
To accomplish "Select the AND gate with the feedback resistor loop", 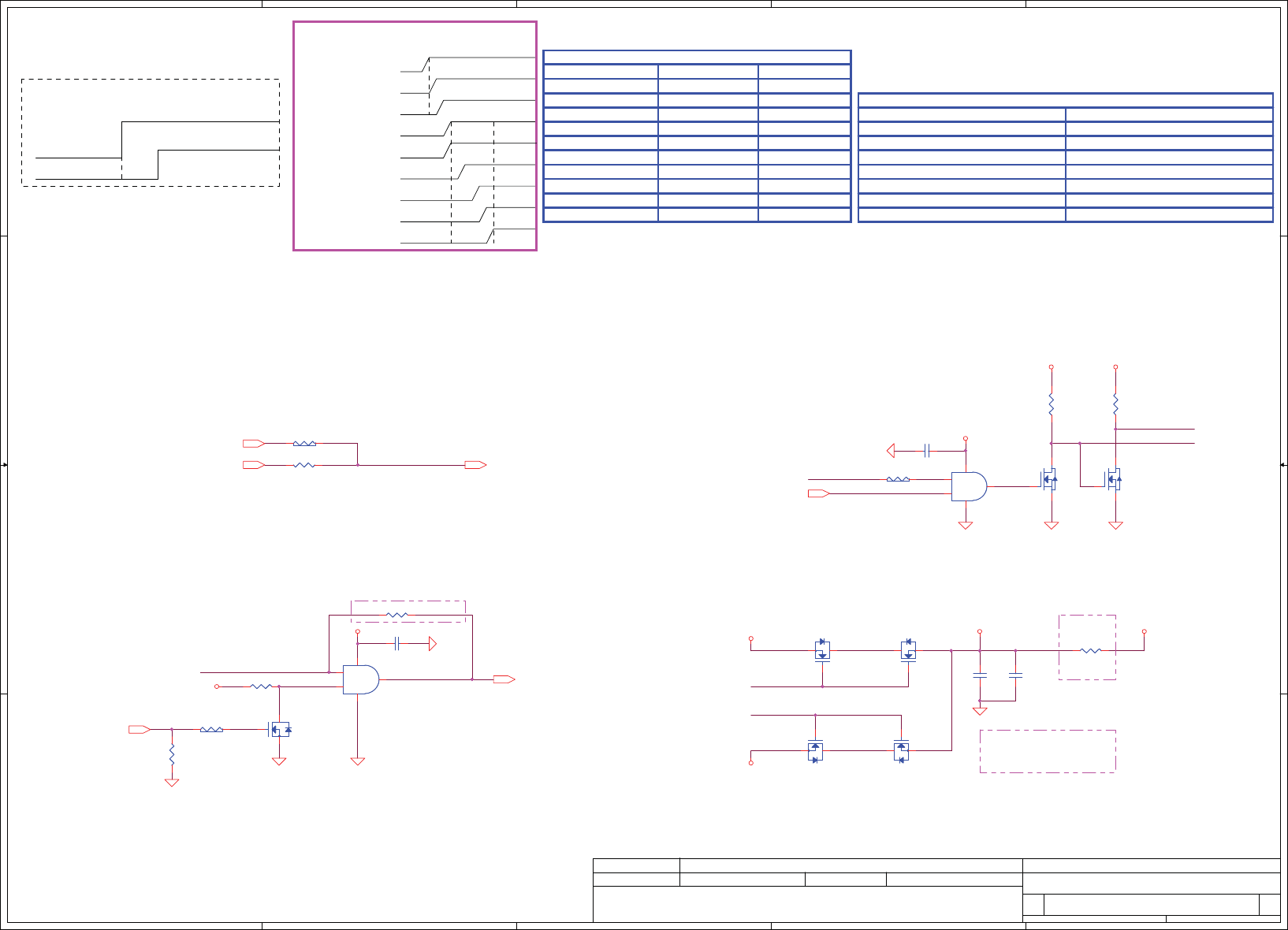I will (x=361, y=679).
